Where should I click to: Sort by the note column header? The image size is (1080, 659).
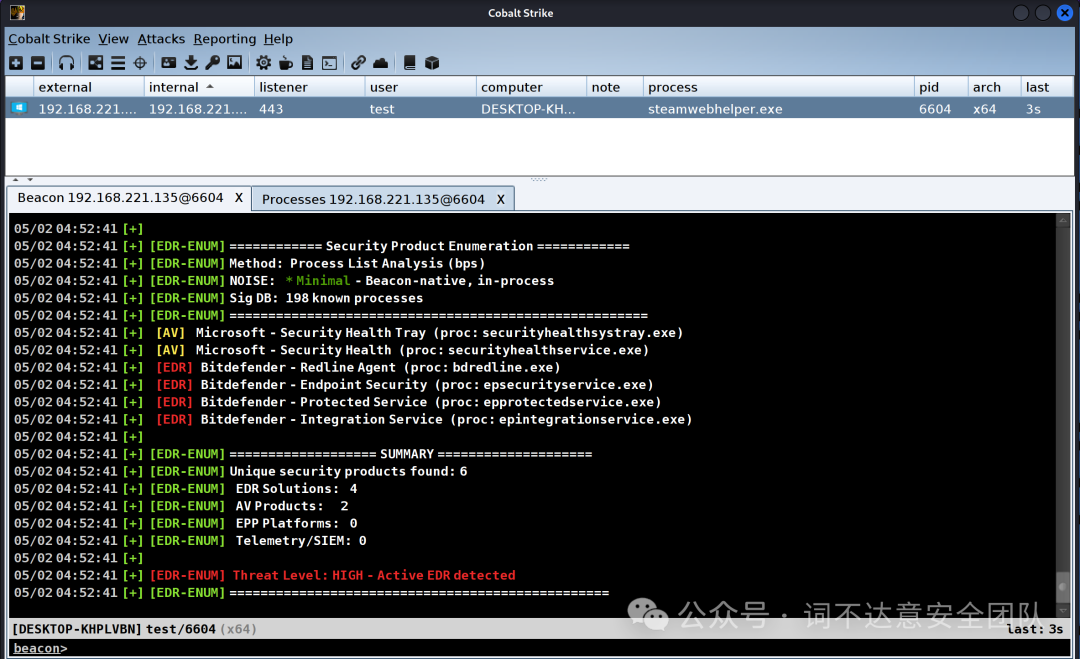coord(615,87)
